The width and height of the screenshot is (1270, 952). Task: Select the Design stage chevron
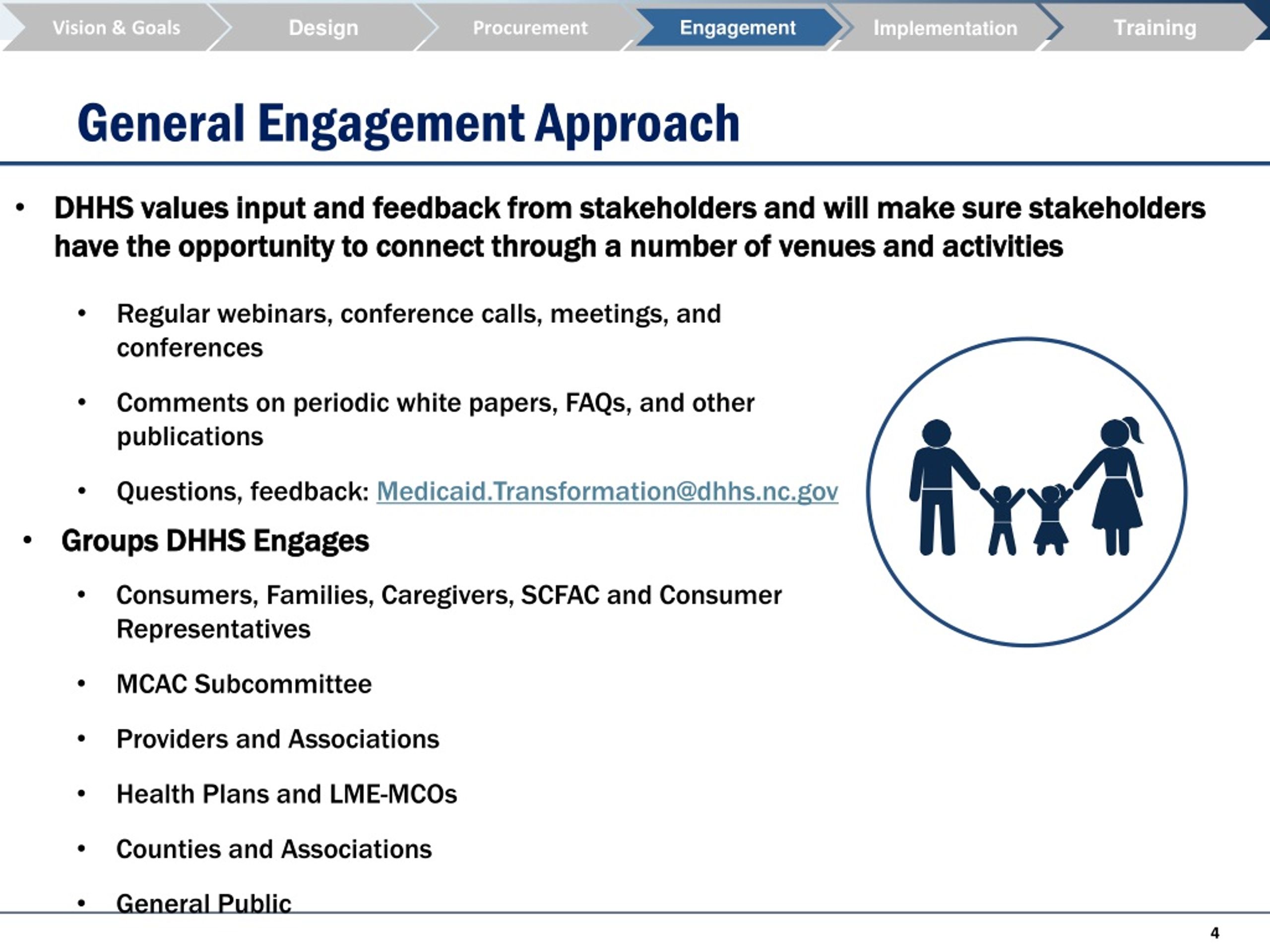[x=323, y=28]
